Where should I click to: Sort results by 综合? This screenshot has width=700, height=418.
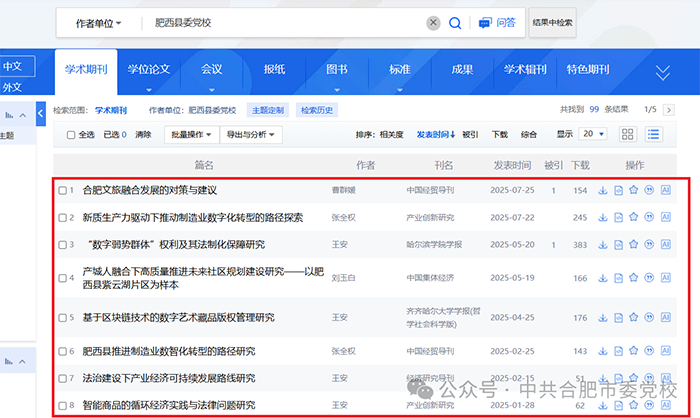tap(529, 134)
